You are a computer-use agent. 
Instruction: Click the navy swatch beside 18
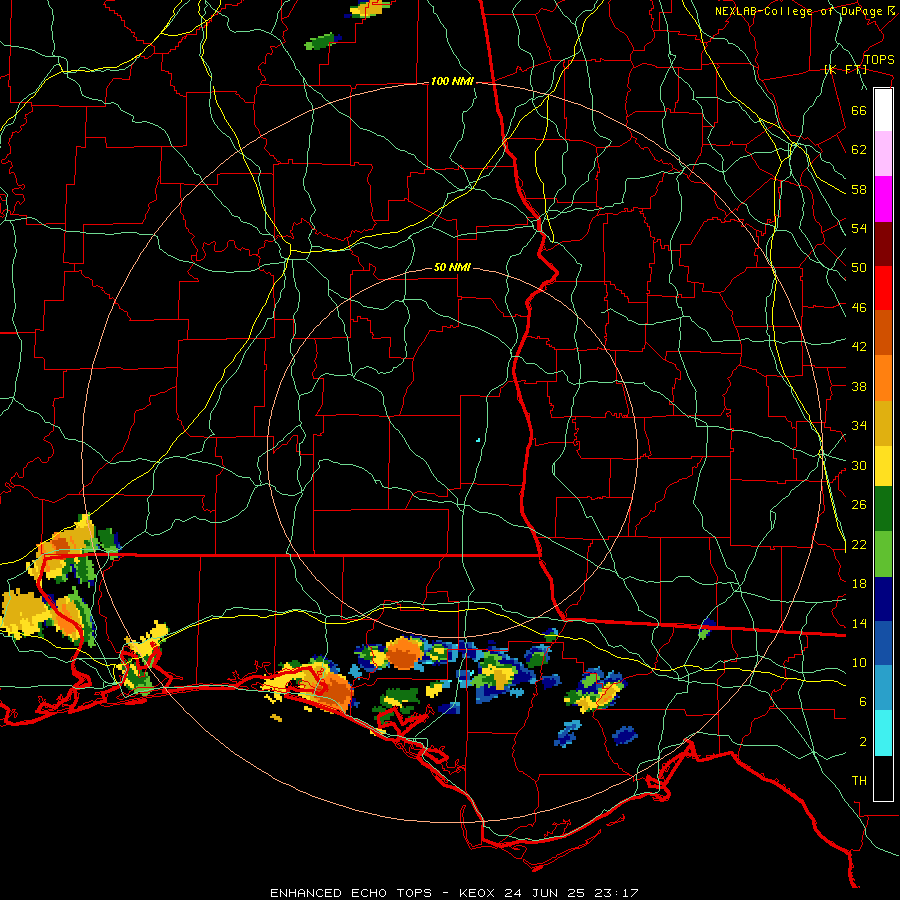pyautogui.click(x=883, y=599)
